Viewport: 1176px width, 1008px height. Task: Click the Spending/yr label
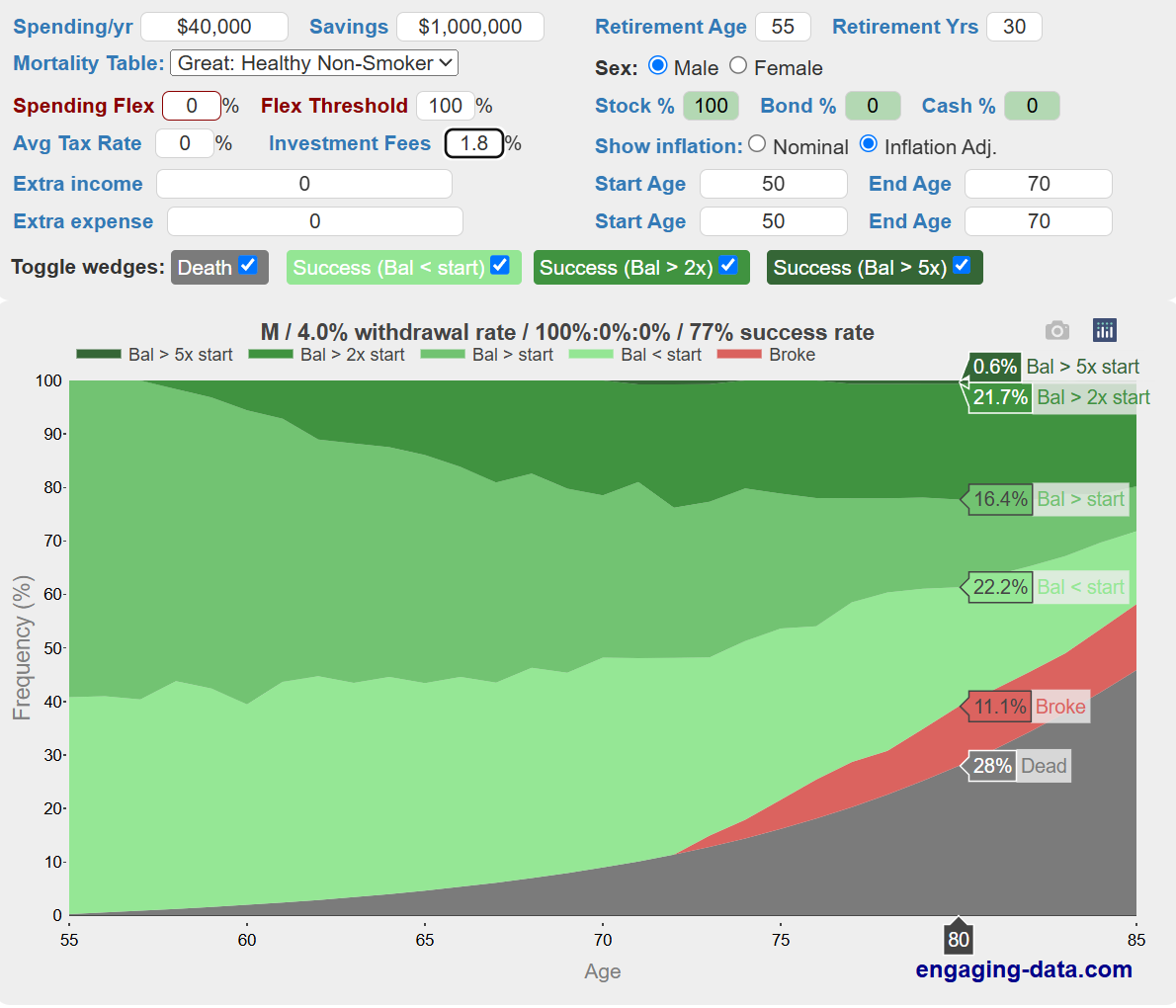[x=73, y=27]
